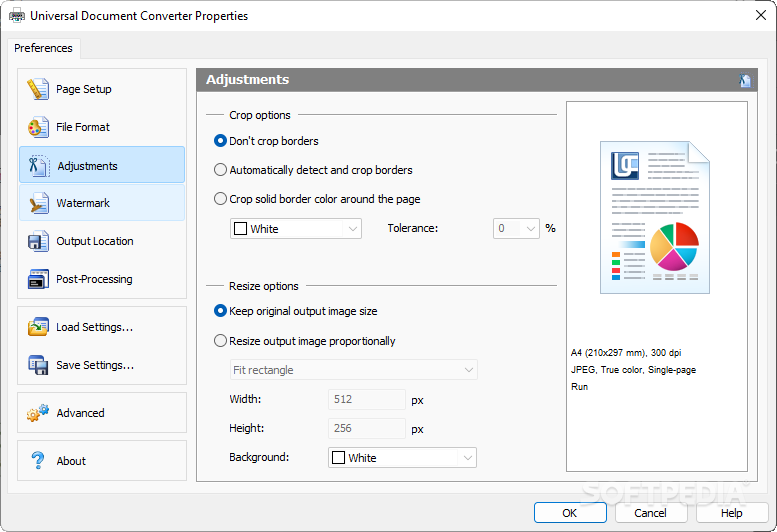
Task: Go to the Watermark section
Action: [102, 203]
